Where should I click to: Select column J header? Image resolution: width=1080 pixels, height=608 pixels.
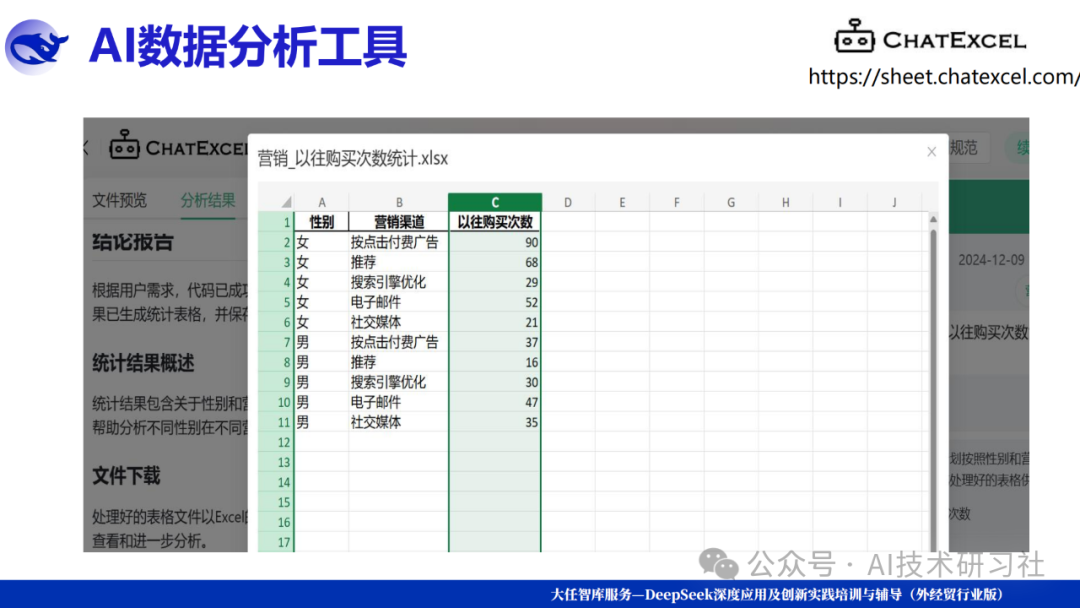tap(894, 202)
